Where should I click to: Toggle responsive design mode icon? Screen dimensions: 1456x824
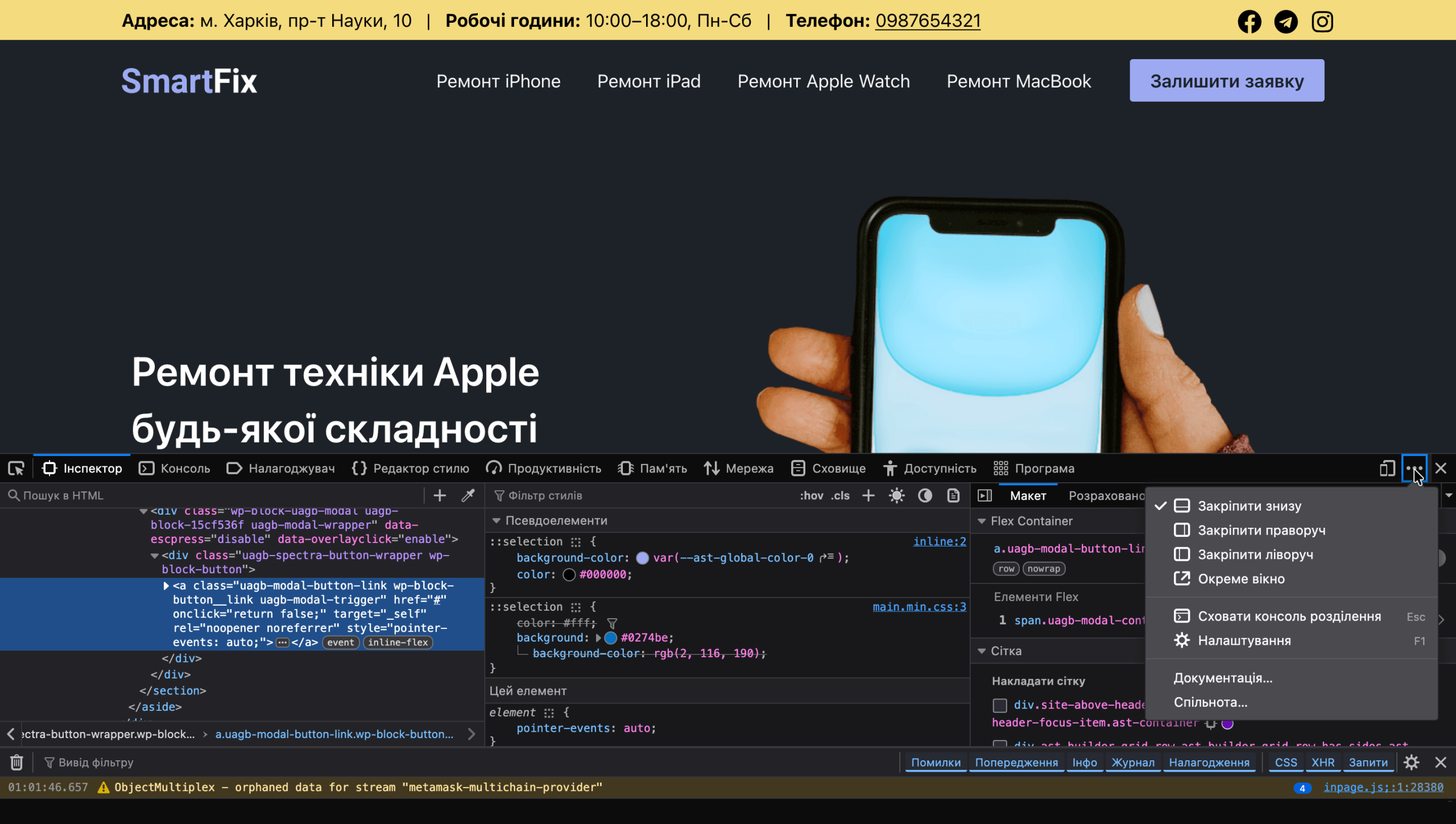[x=1387, y=468]
